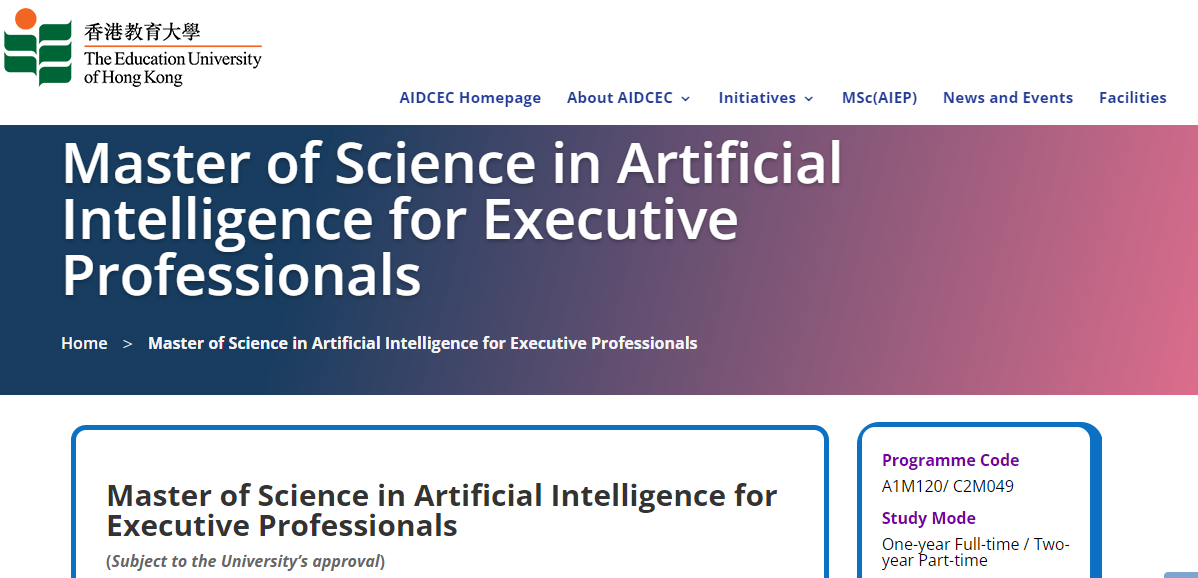Open the AIDCEC Homepage nav link
Image resolution: width=1198 pixels, height=578 pixels.
click(470, 98)
